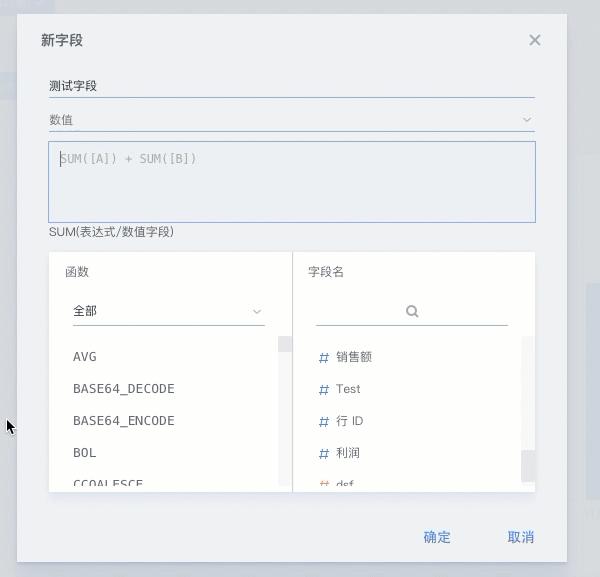Image resolution: width=600 pixels, height=577 pixels.
Task: Click the function list scrollbar thumb
Action: [x=285, y=344]
